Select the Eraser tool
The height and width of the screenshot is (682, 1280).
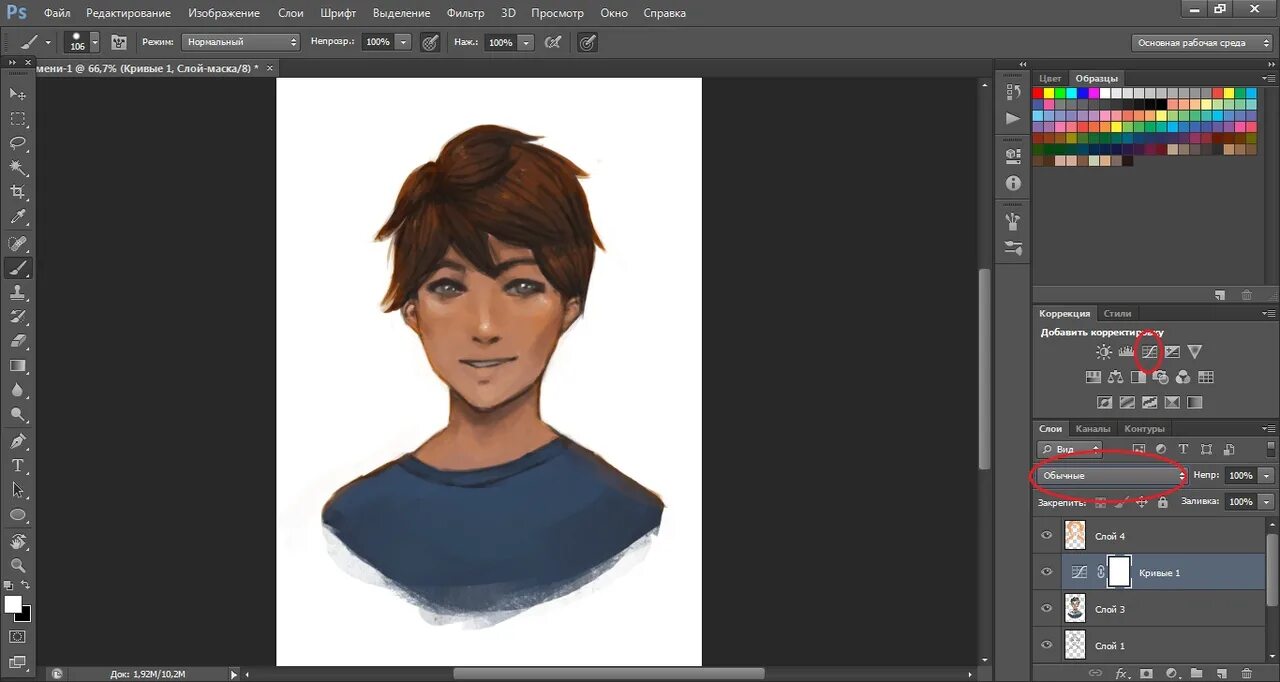[x=18, y=341]
